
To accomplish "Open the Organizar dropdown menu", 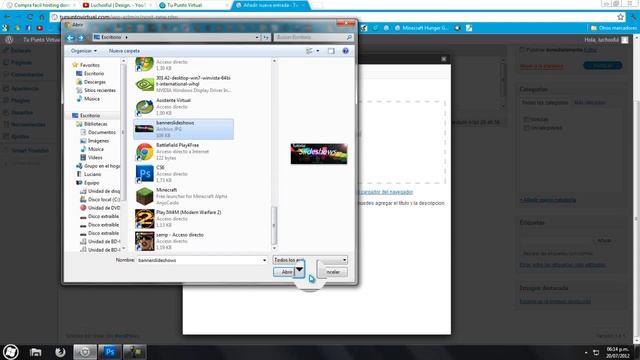I will coord(84,51).
